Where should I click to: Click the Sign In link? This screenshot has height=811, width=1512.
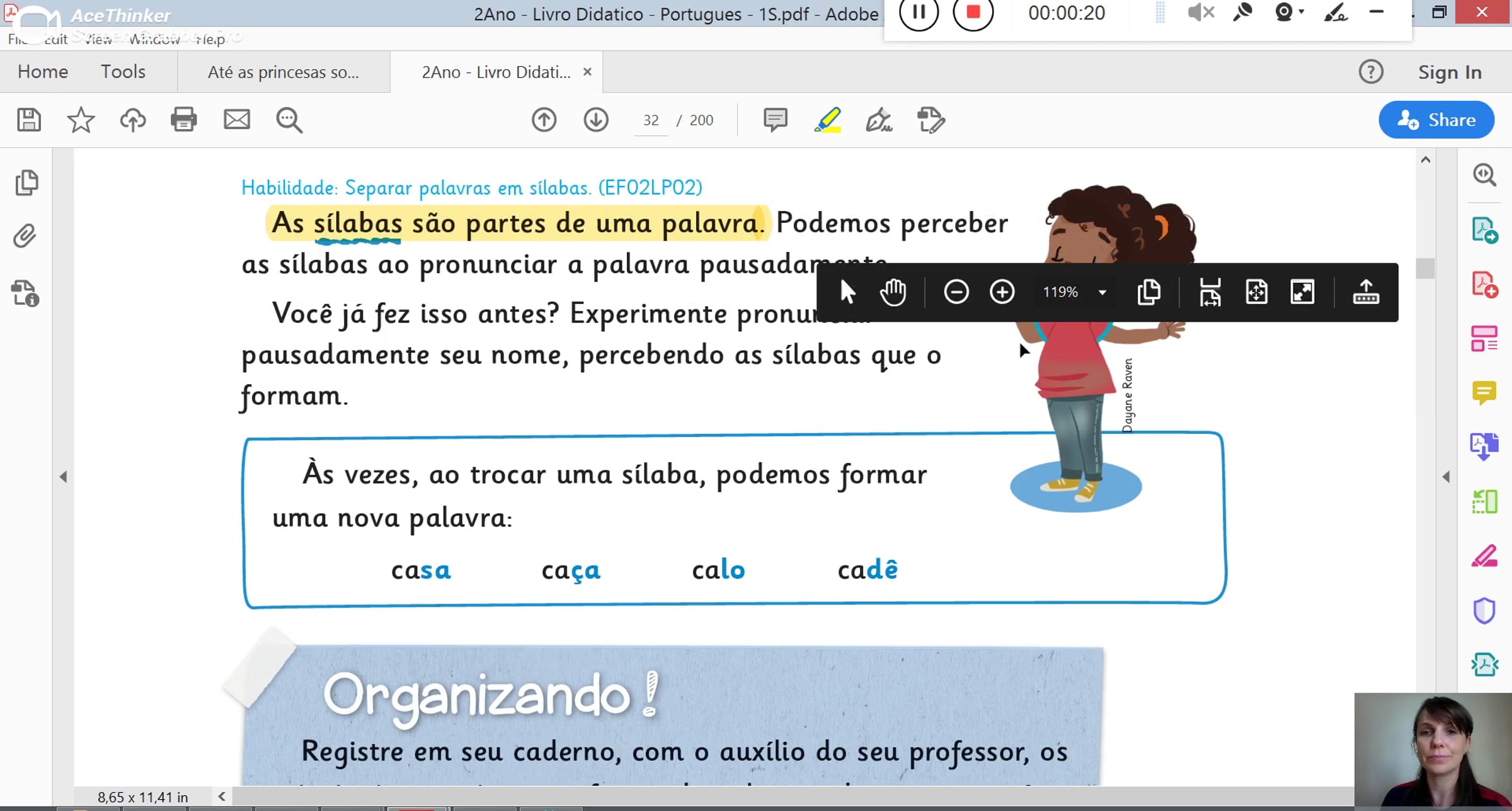(1450, 72)
